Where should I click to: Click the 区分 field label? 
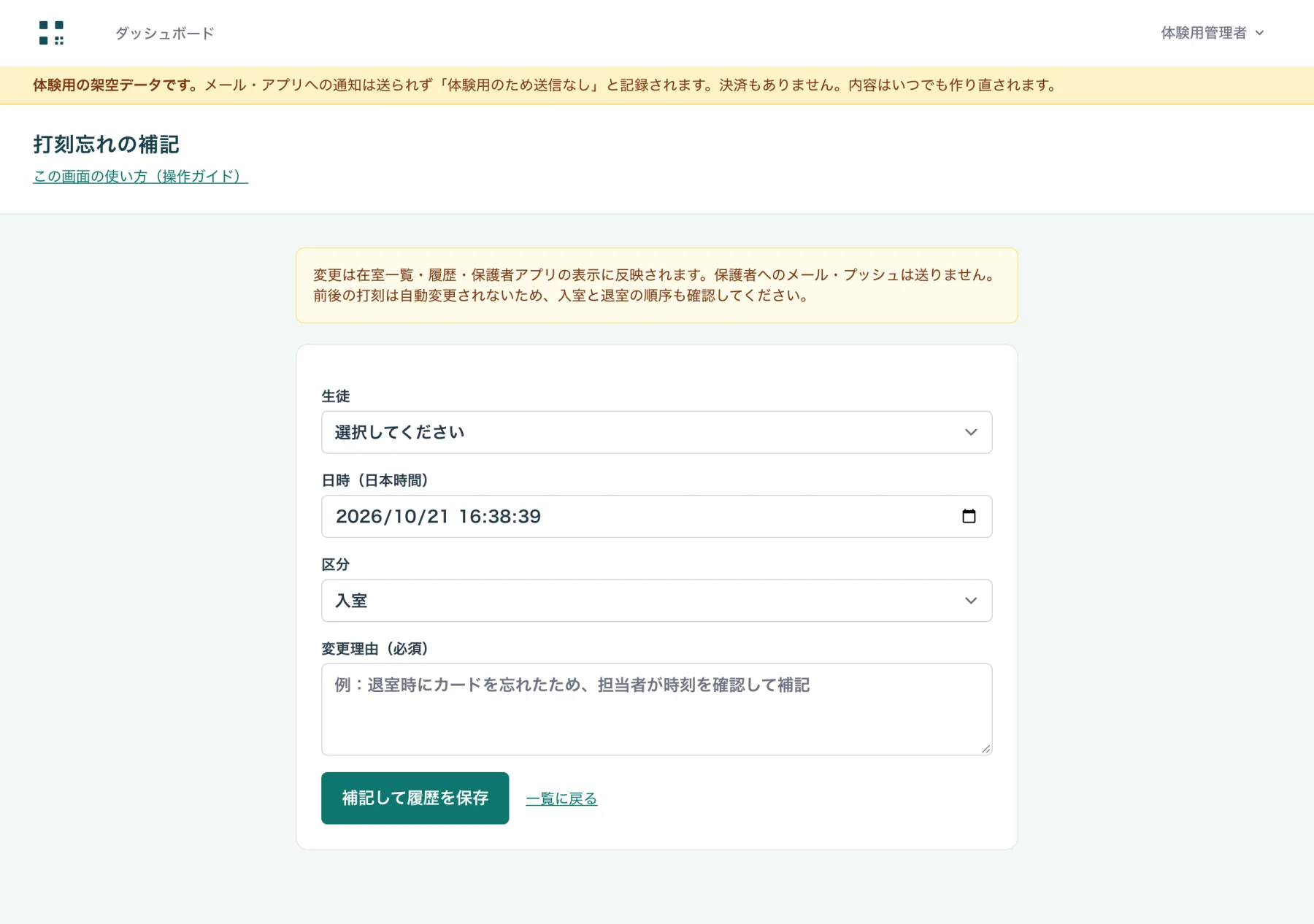(x=336, y=564)
